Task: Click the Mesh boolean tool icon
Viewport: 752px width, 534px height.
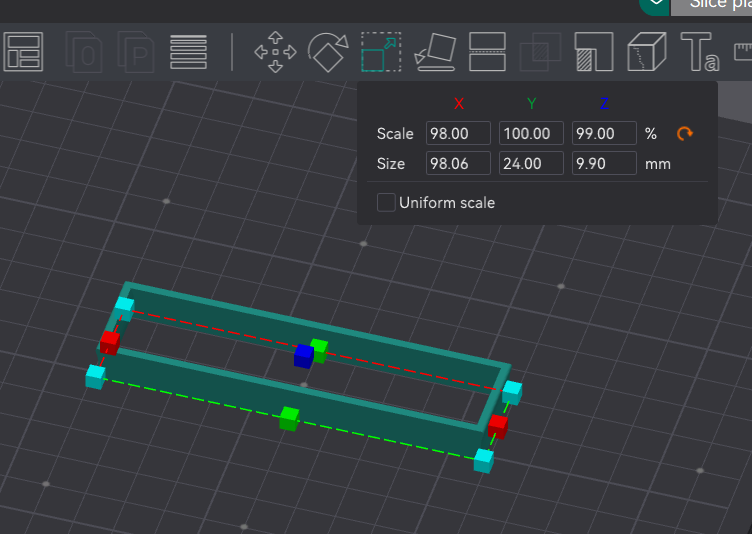Action: tap(540, 52)
